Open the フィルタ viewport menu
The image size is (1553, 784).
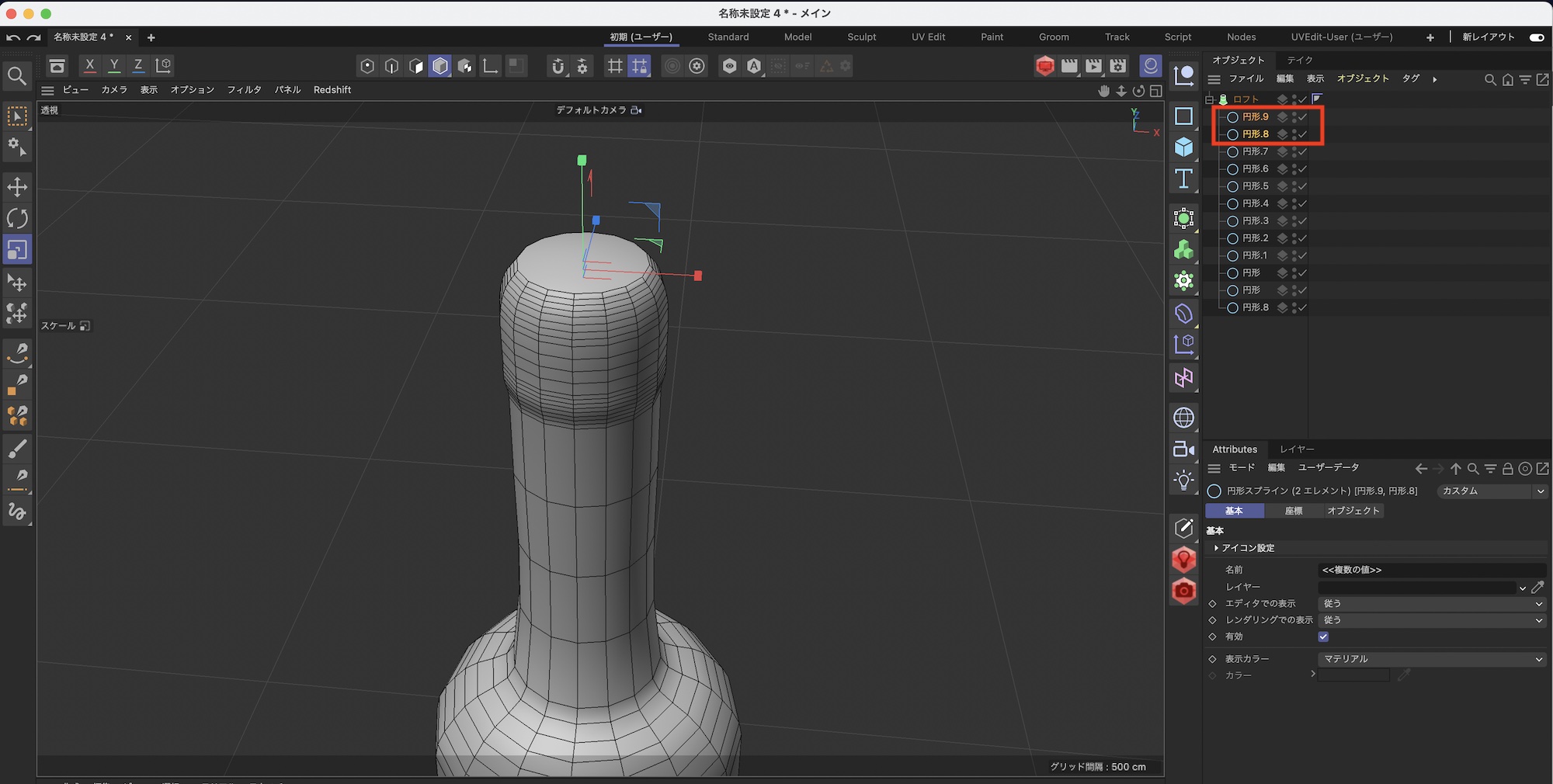(x=244, y=90)
